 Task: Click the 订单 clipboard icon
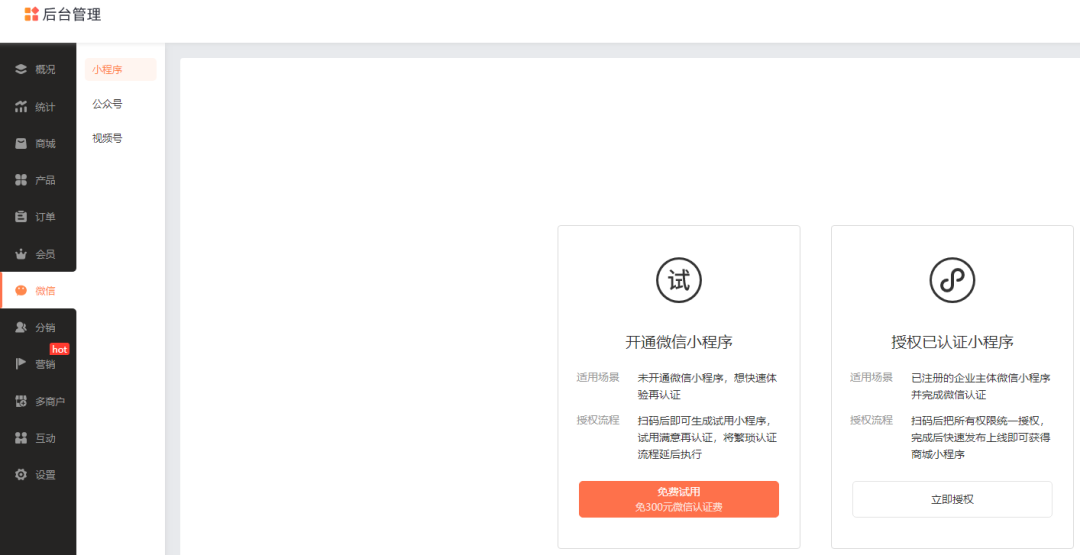pyautogui.click(x=21, y=217)
